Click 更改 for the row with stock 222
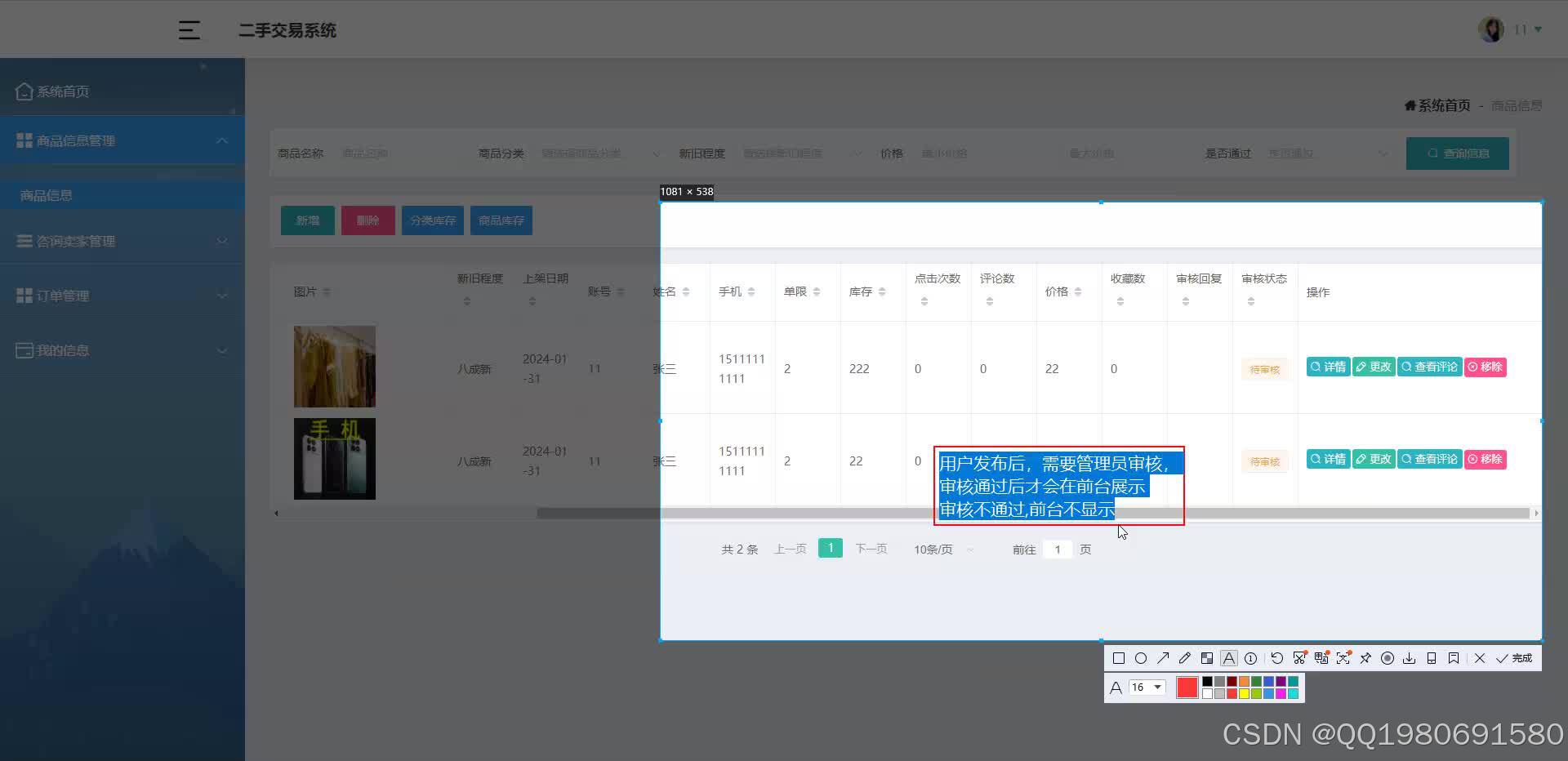This screenshot has width=1568, height=761. click(x=1374, y=367)
